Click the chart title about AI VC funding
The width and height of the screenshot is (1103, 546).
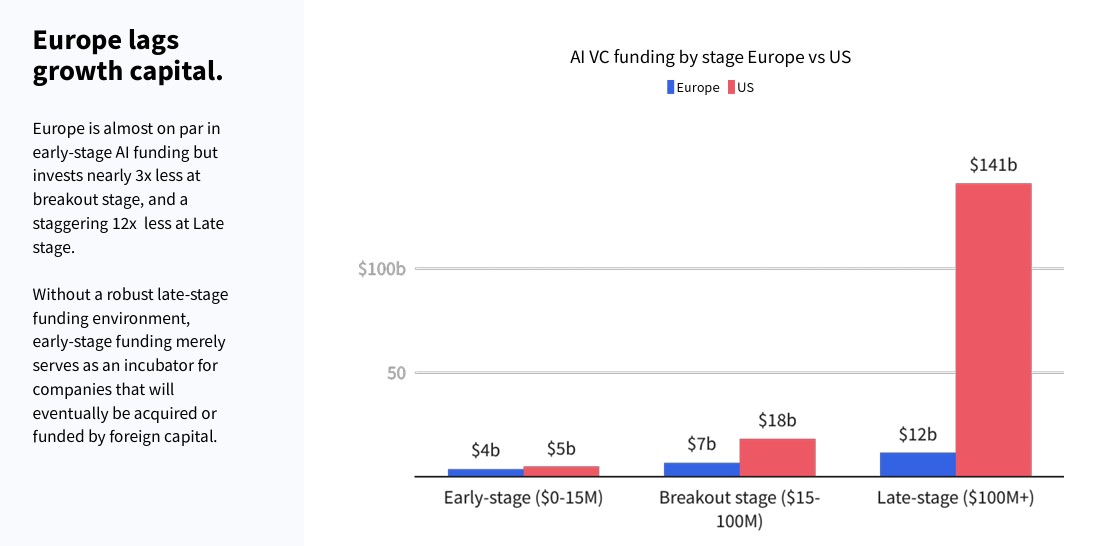click(710, 57)
